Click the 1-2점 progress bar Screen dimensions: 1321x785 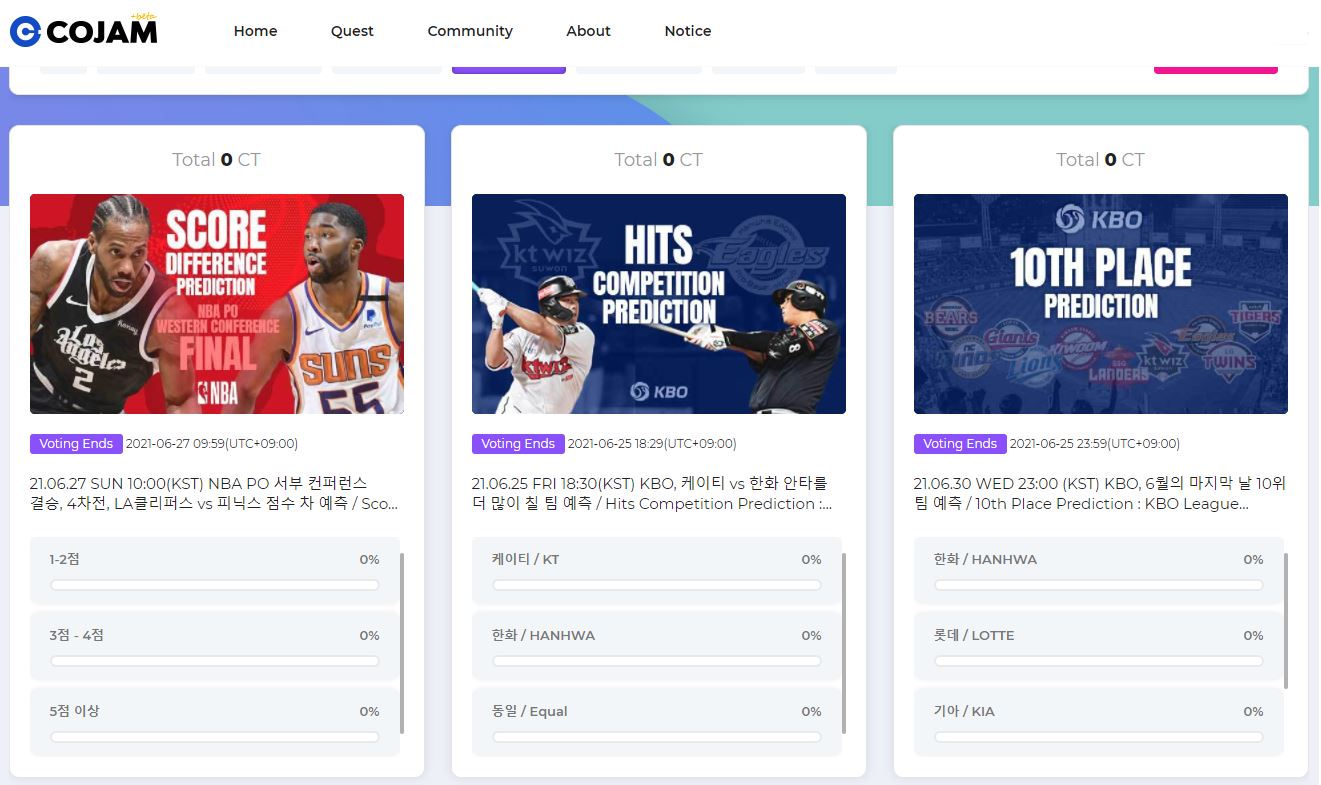[214, 585]
